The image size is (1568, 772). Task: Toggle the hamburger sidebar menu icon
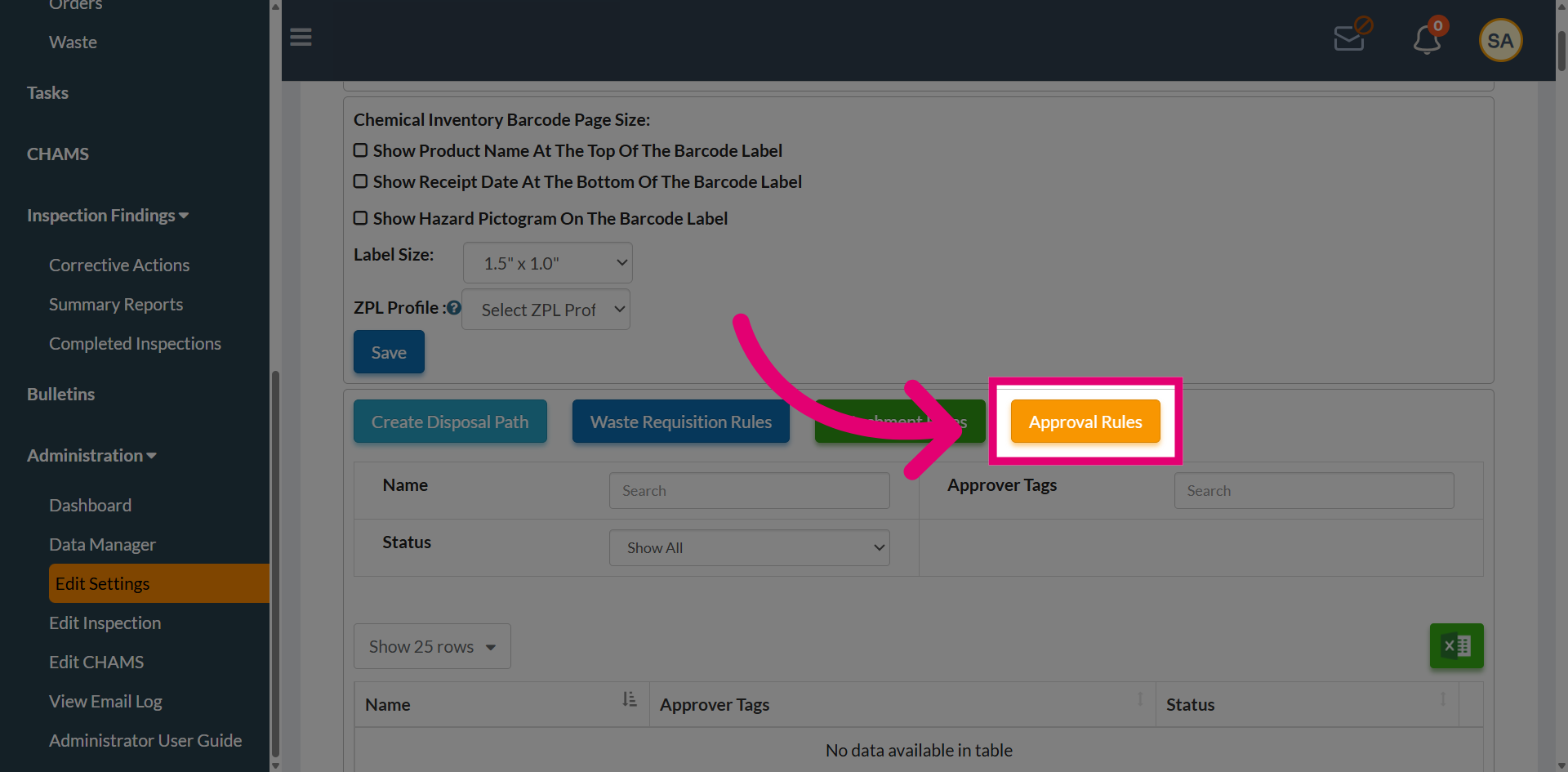point(301,38)
